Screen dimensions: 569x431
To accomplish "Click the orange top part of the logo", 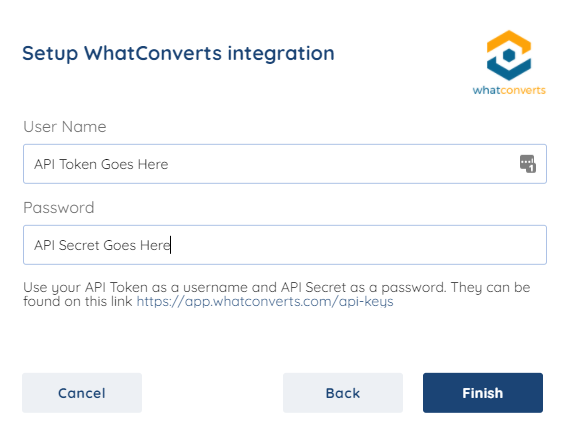I will pyautogui.click(x=509, y=42).
